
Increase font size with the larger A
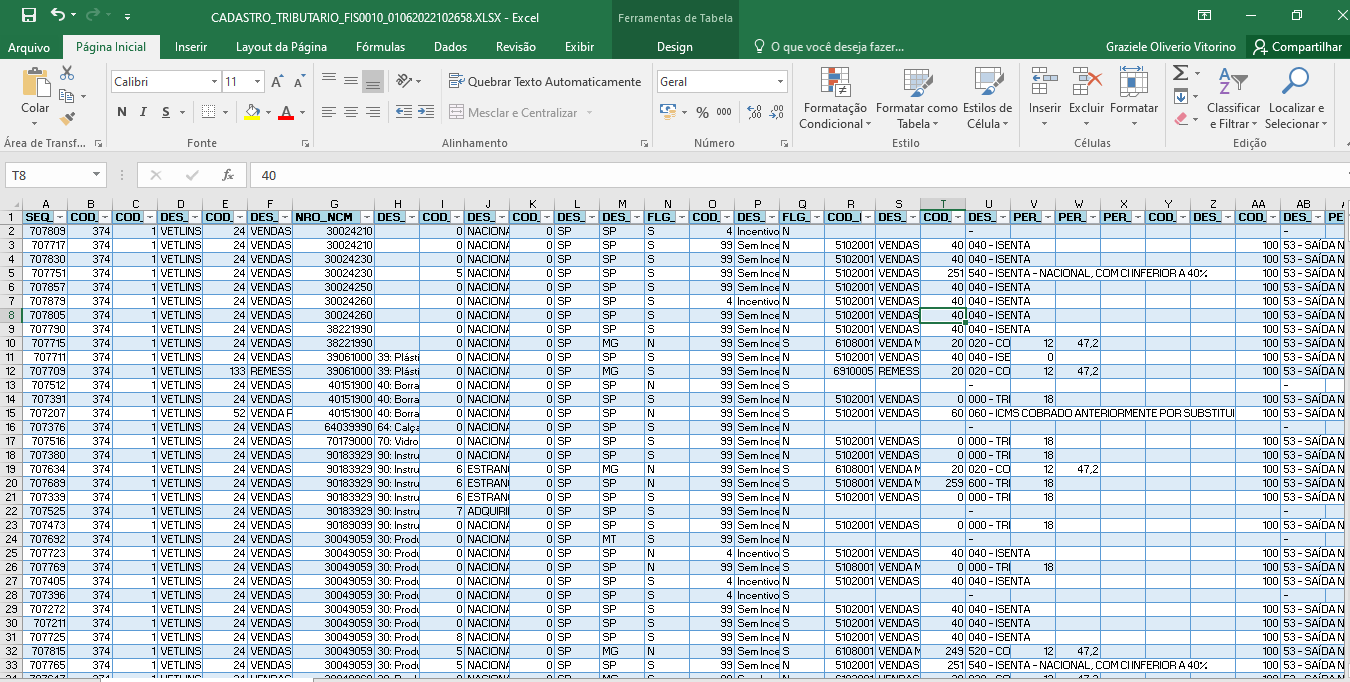(x=278, y=81)
